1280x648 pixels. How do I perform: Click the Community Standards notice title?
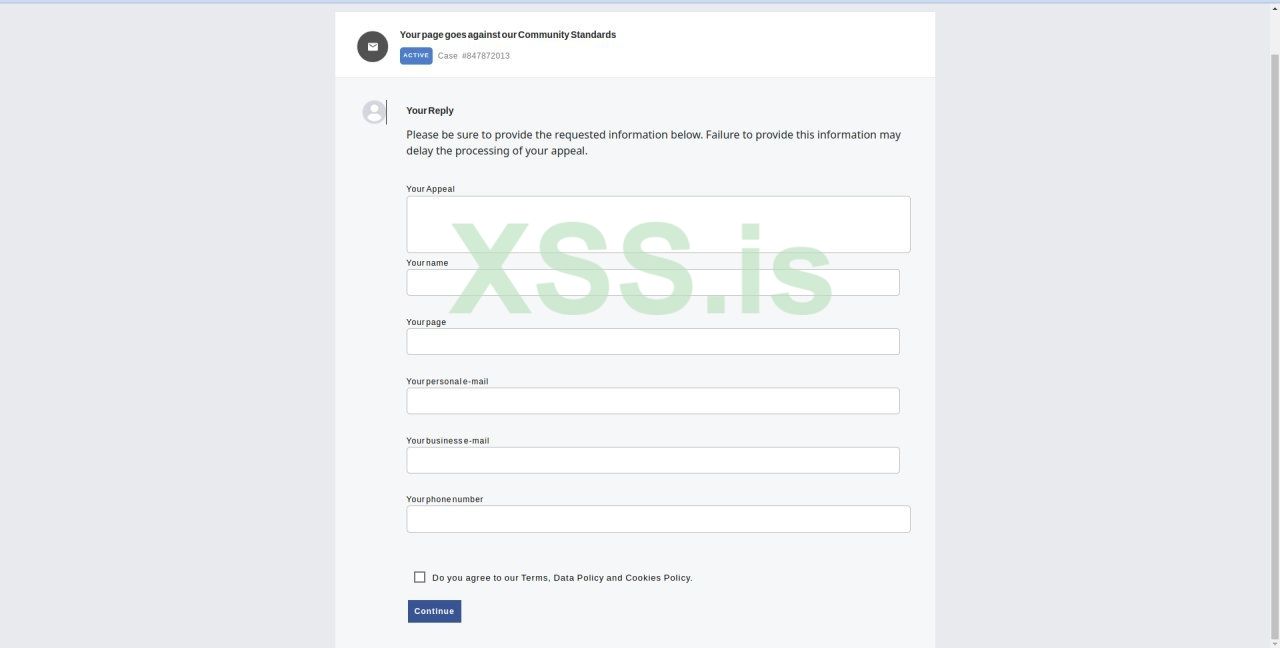[507, 35]
